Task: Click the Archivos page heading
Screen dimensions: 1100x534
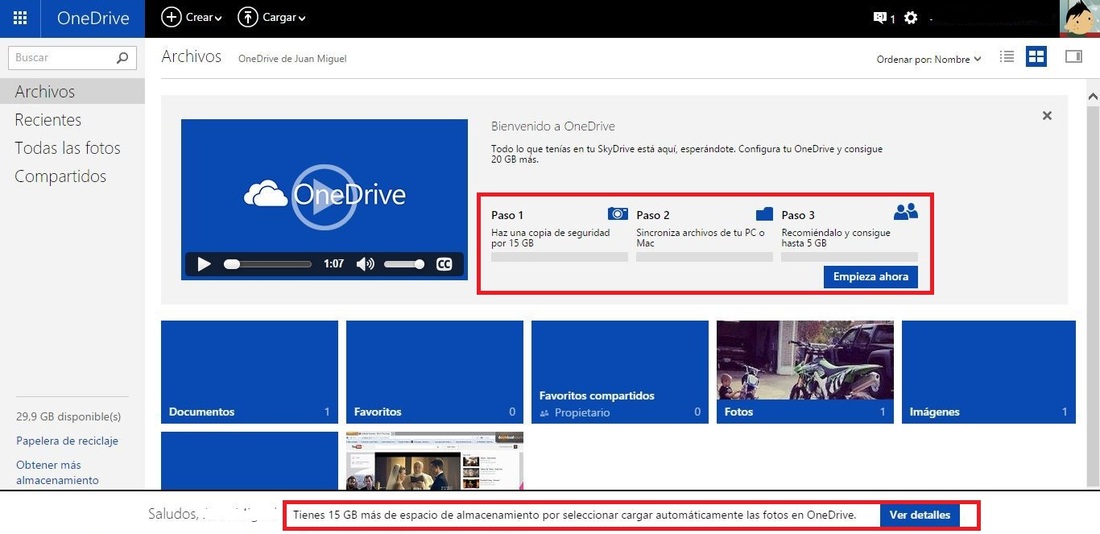Action: click(192, 57)
